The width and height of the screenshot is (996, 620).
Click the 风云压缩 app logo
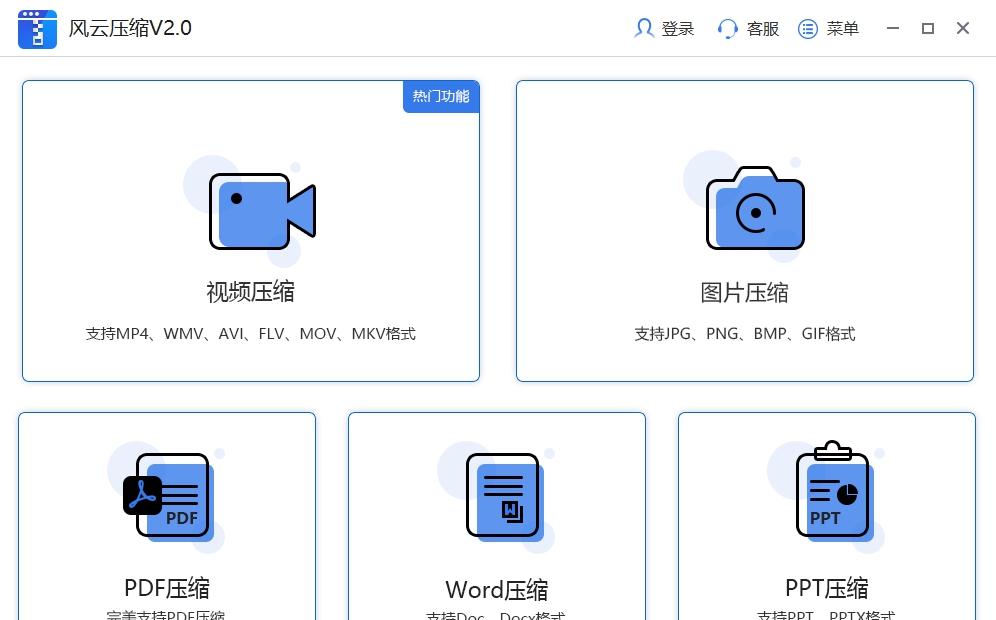pos(37,28)
